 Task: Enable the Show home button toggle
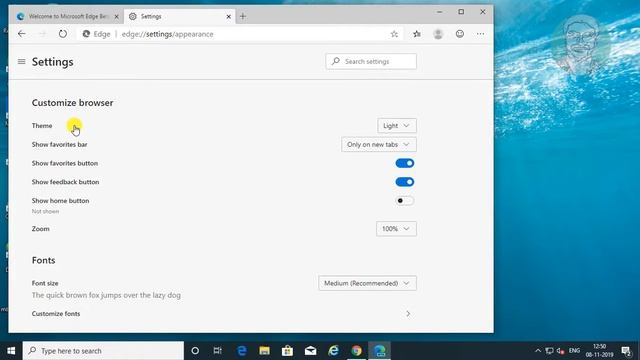[404, 201]
